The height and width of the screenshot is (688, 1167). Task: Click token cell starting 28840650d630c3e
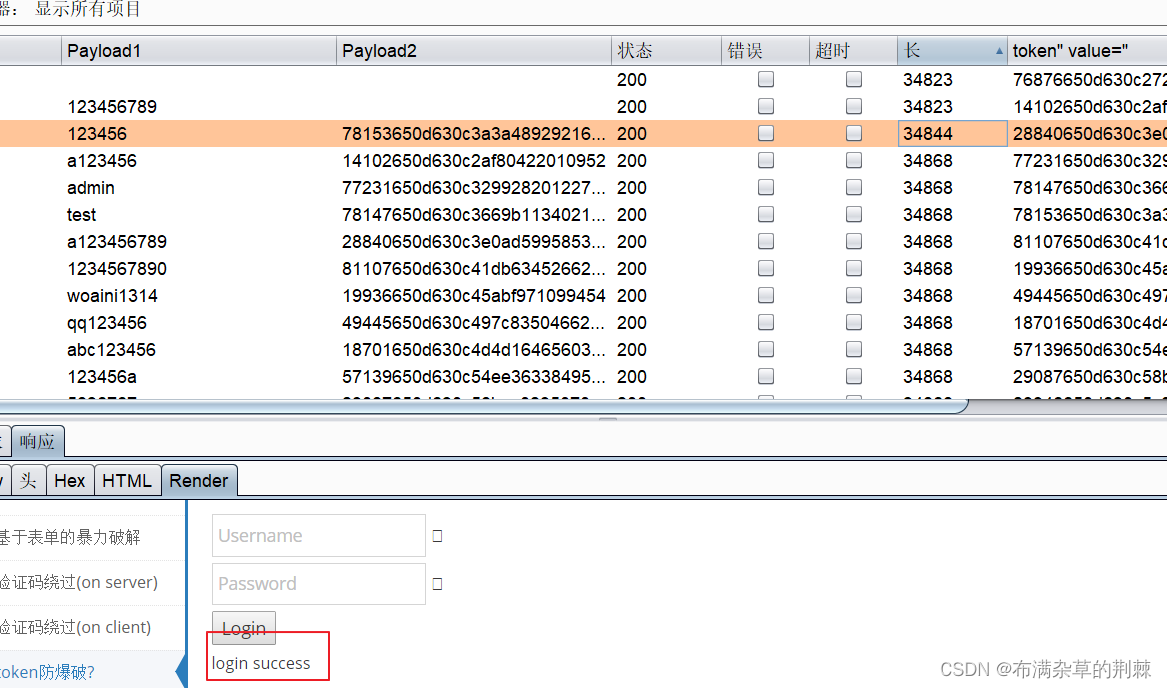1089,134
